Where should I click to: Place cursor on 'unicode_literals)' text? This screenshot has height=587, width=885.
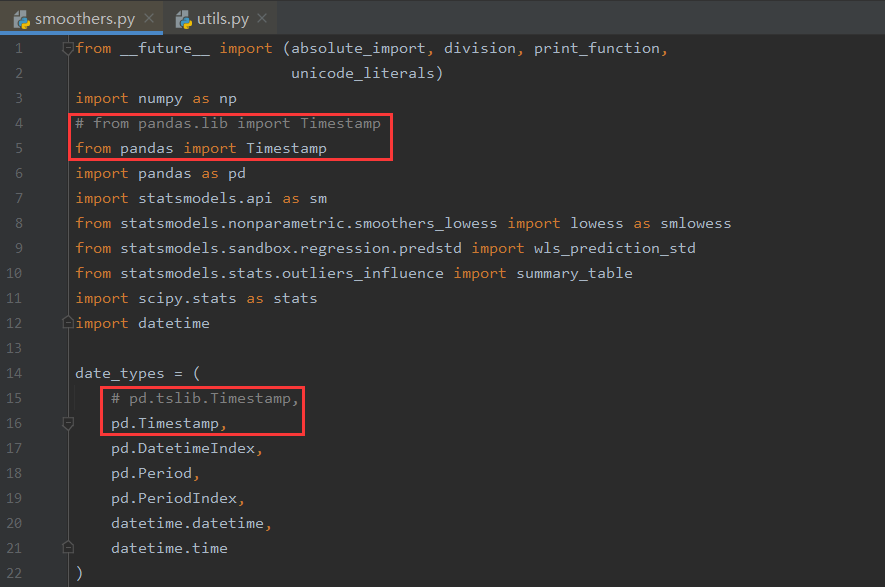click(367, 73)
